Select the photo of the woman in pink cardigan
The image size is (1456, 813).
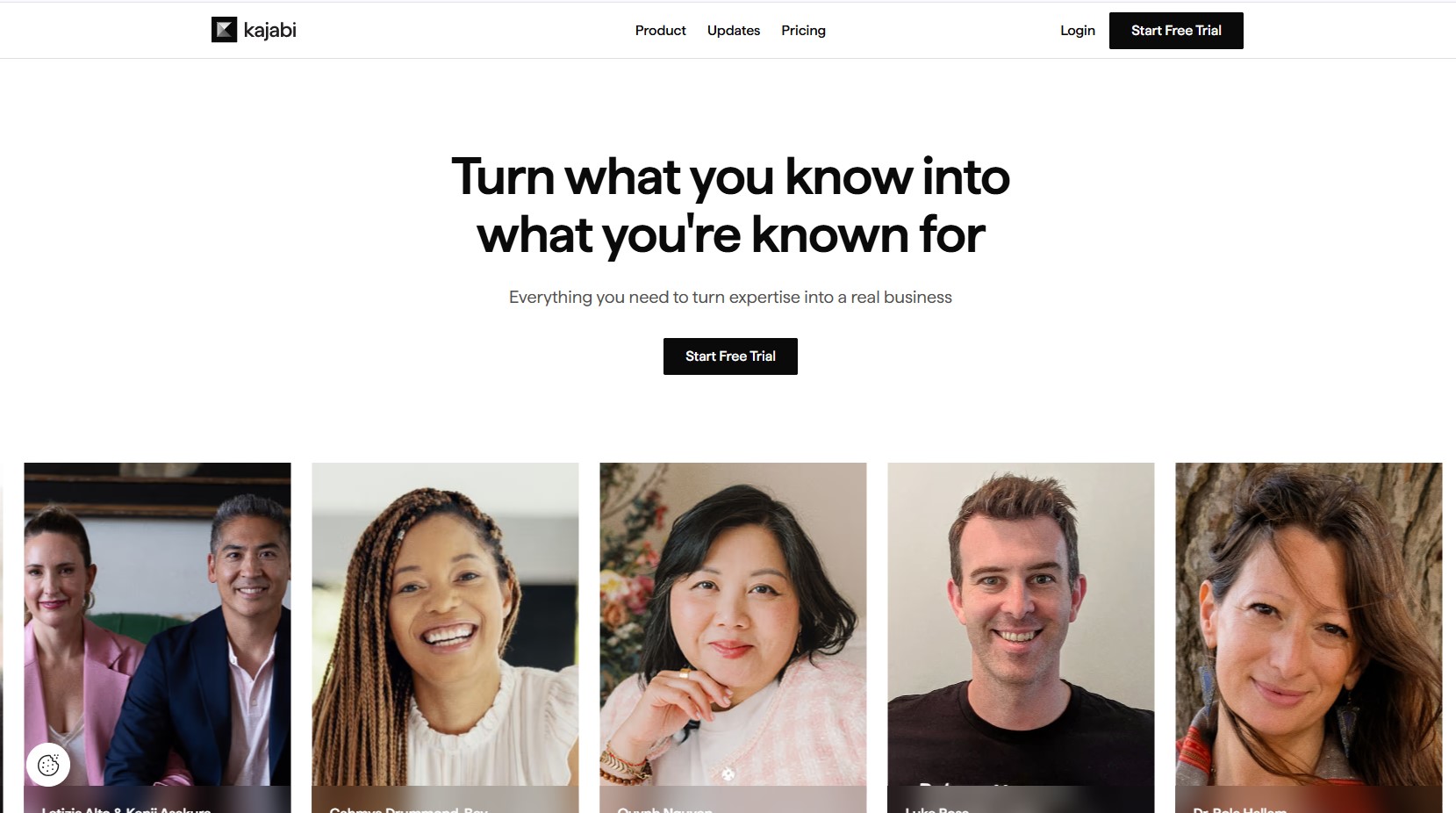point(733,623)
